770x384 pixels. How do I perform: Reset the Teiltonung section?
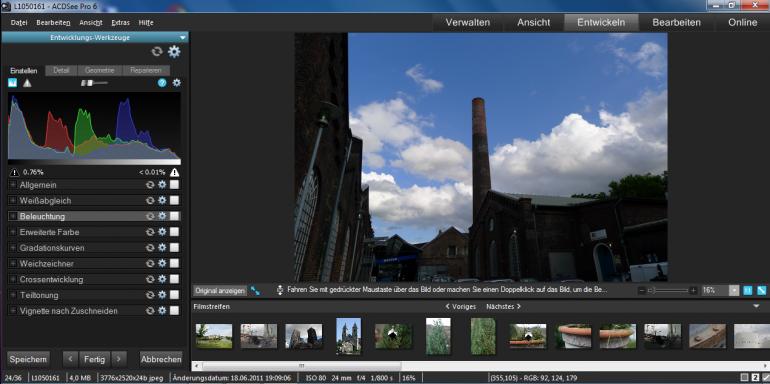point(150,295)
